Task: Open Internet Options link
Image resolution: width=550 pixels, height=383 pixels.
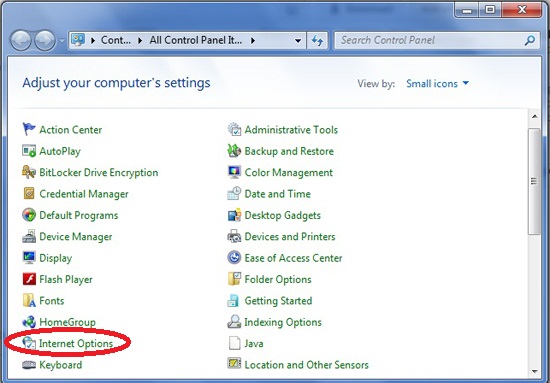Action: click(x=76, y=344)
